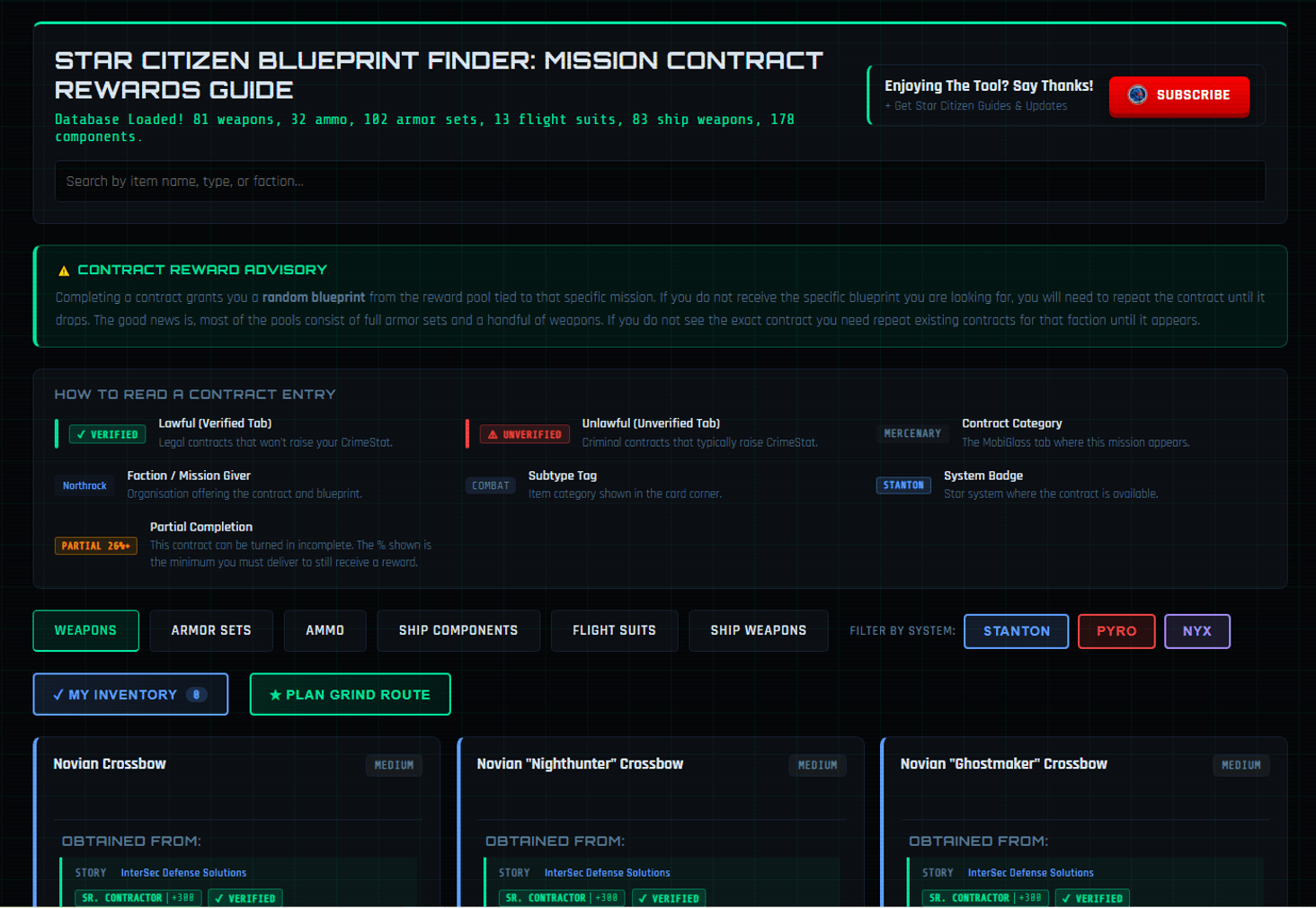The height and width of the screenshot is (908, 1316).
Task: Click the Plan Grind Route button
Action: (x=350, y=694)
